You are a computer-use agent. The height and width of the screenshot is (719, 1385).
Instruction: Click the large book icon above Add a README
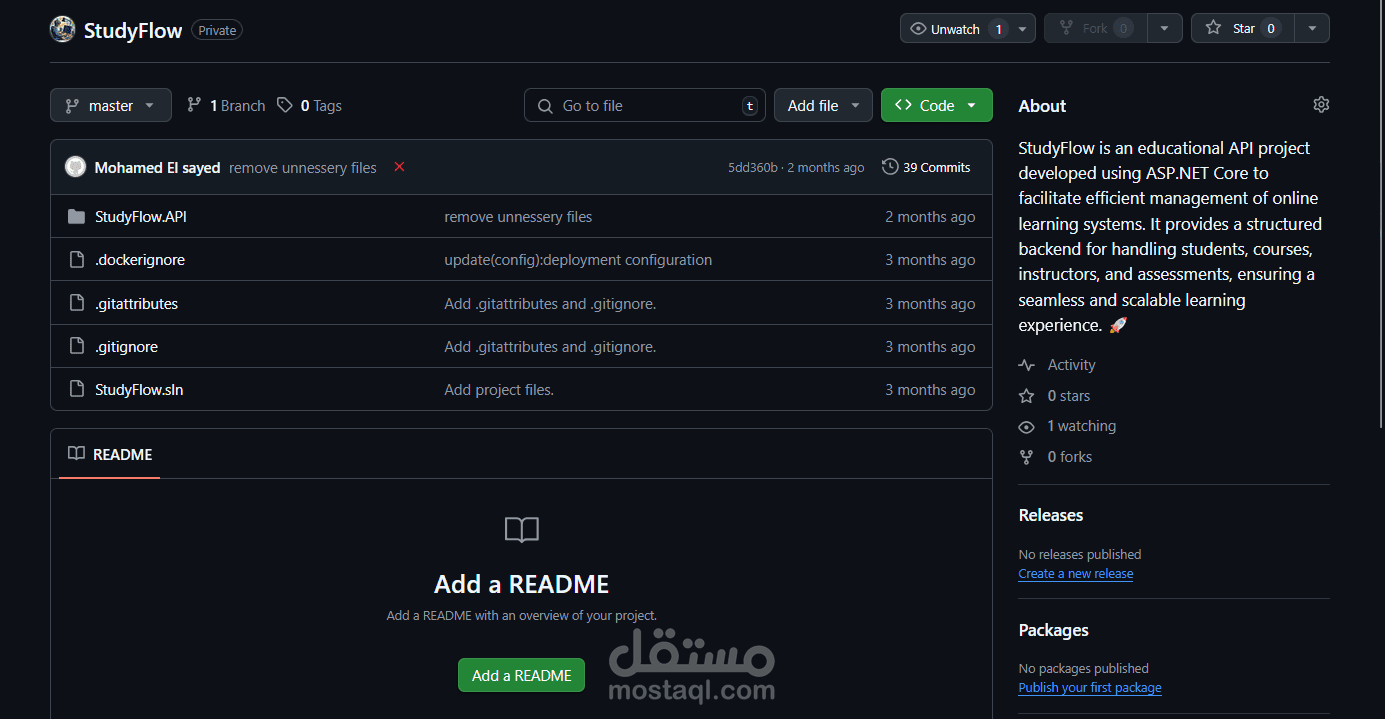click(x=522, y=530)
